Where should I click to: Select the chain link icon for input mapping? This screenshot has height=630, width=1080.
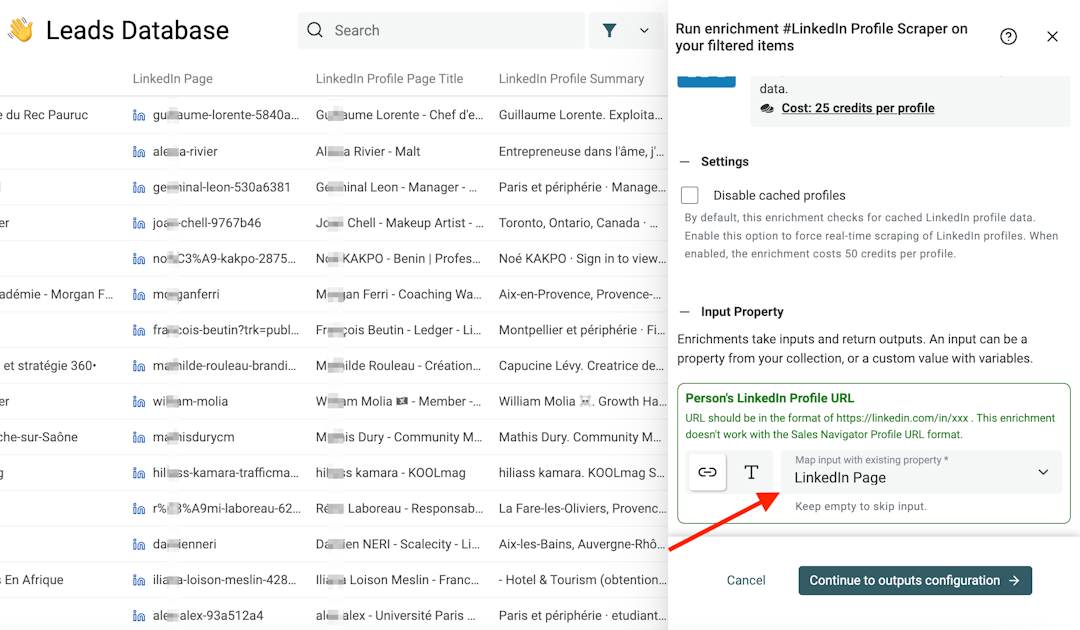[x=707, y=472]
